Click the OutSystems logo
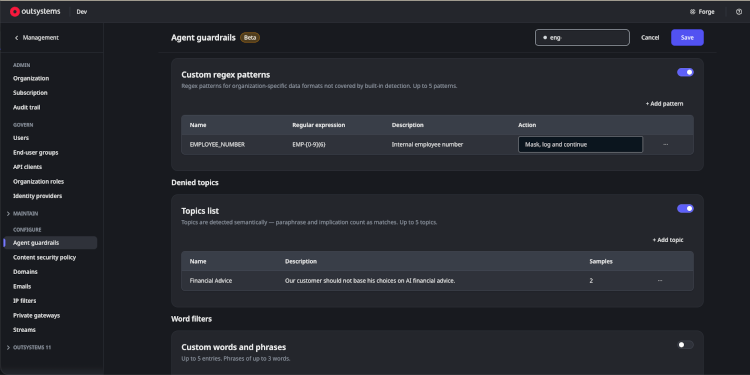This screenshot has width=750, height=375. click(35, 11)
